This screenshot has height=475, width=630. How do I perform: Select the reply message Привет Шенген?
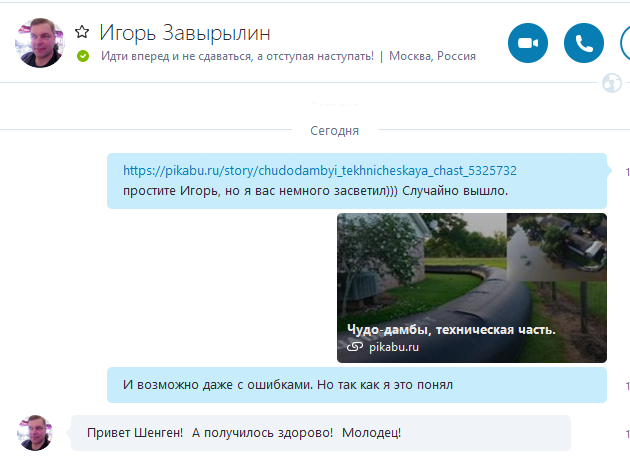pyautogui.click(x=240, y=432)
